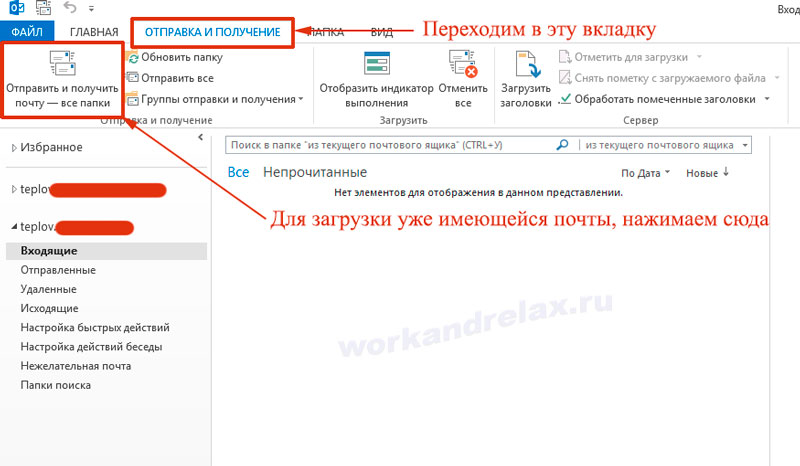Click the mailbox search input field
Viewport: 800px width, 466px height.
click(390, 145)
